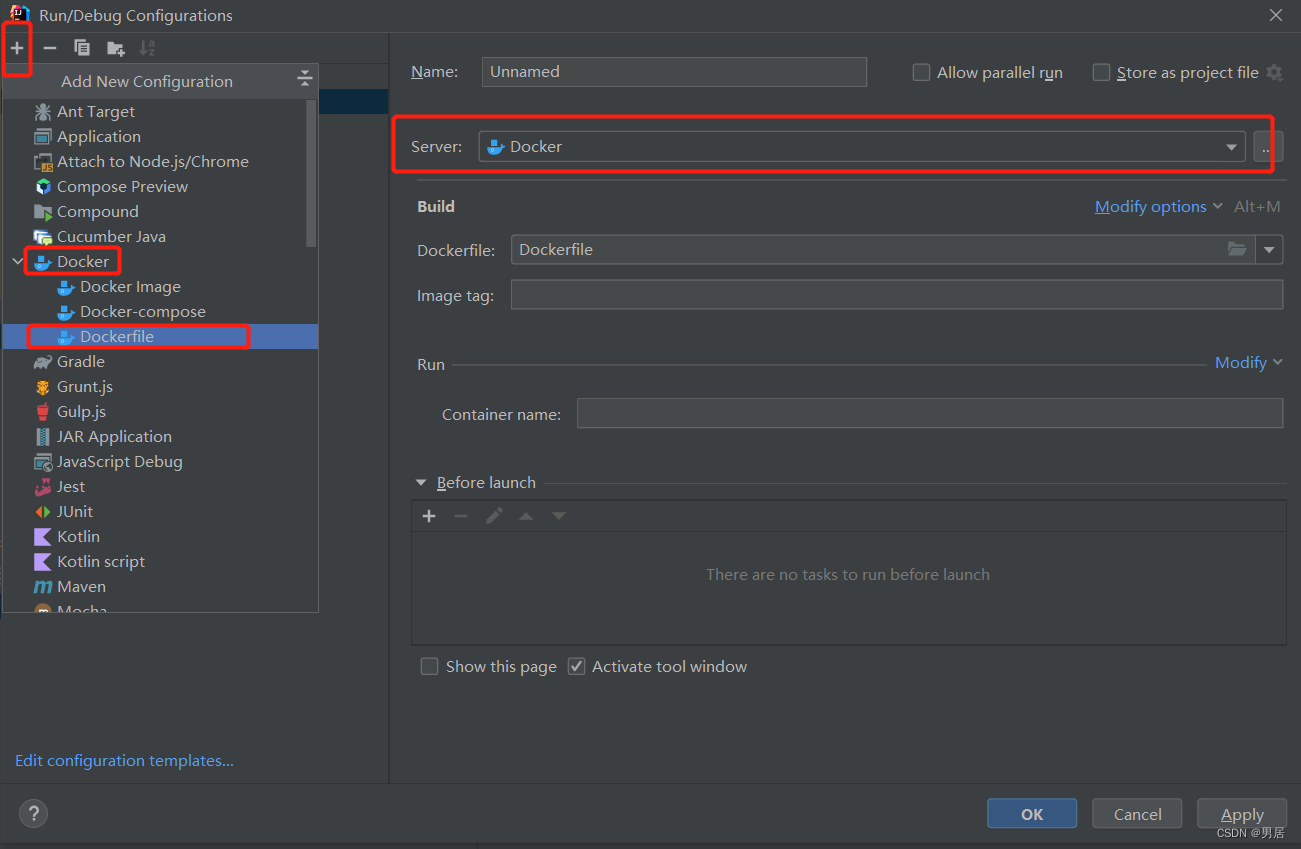Click the Name input field
Screen dimensions: 1301x849
[x=674, y=72]
